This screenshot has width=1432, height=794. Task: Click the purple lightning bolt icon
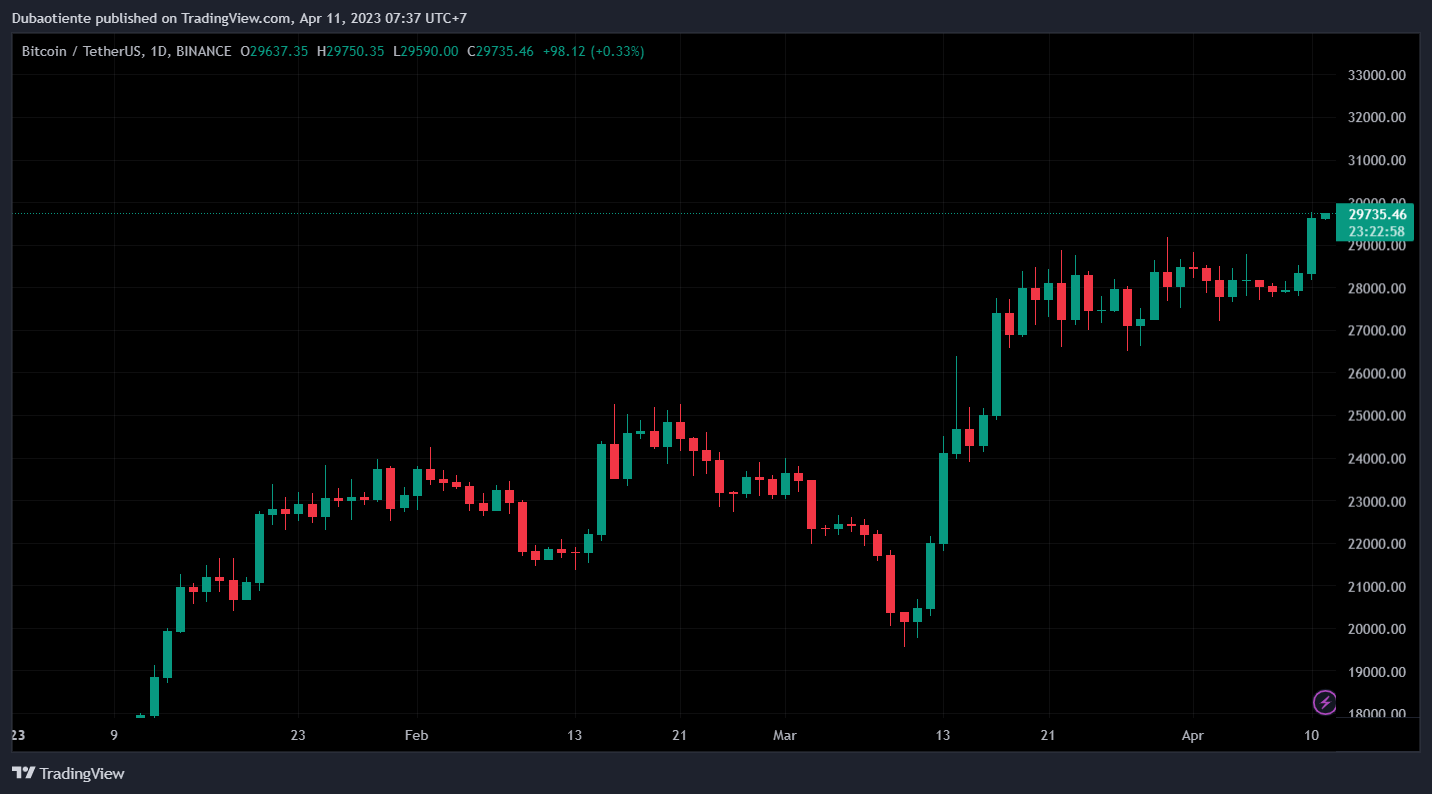coord(1325,702)
